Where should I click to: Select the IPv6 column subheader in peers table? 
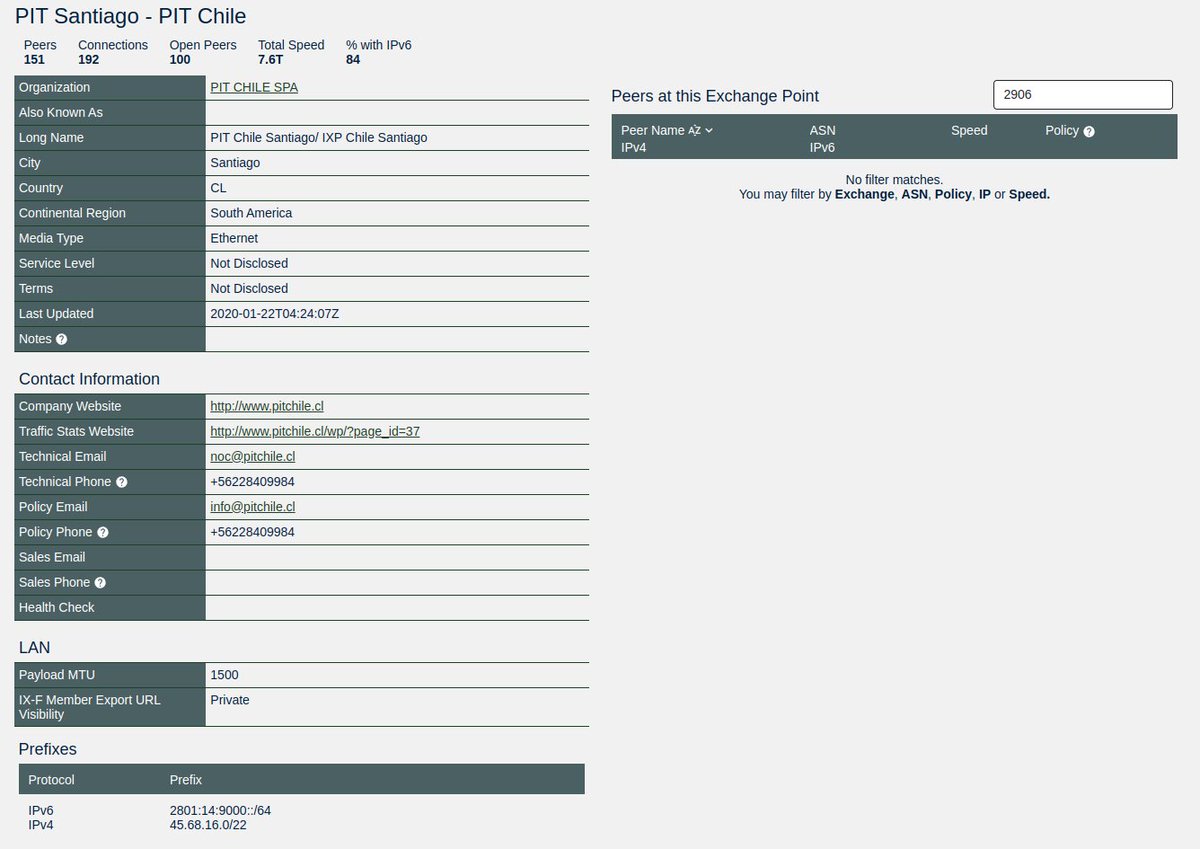coord(822,147)
